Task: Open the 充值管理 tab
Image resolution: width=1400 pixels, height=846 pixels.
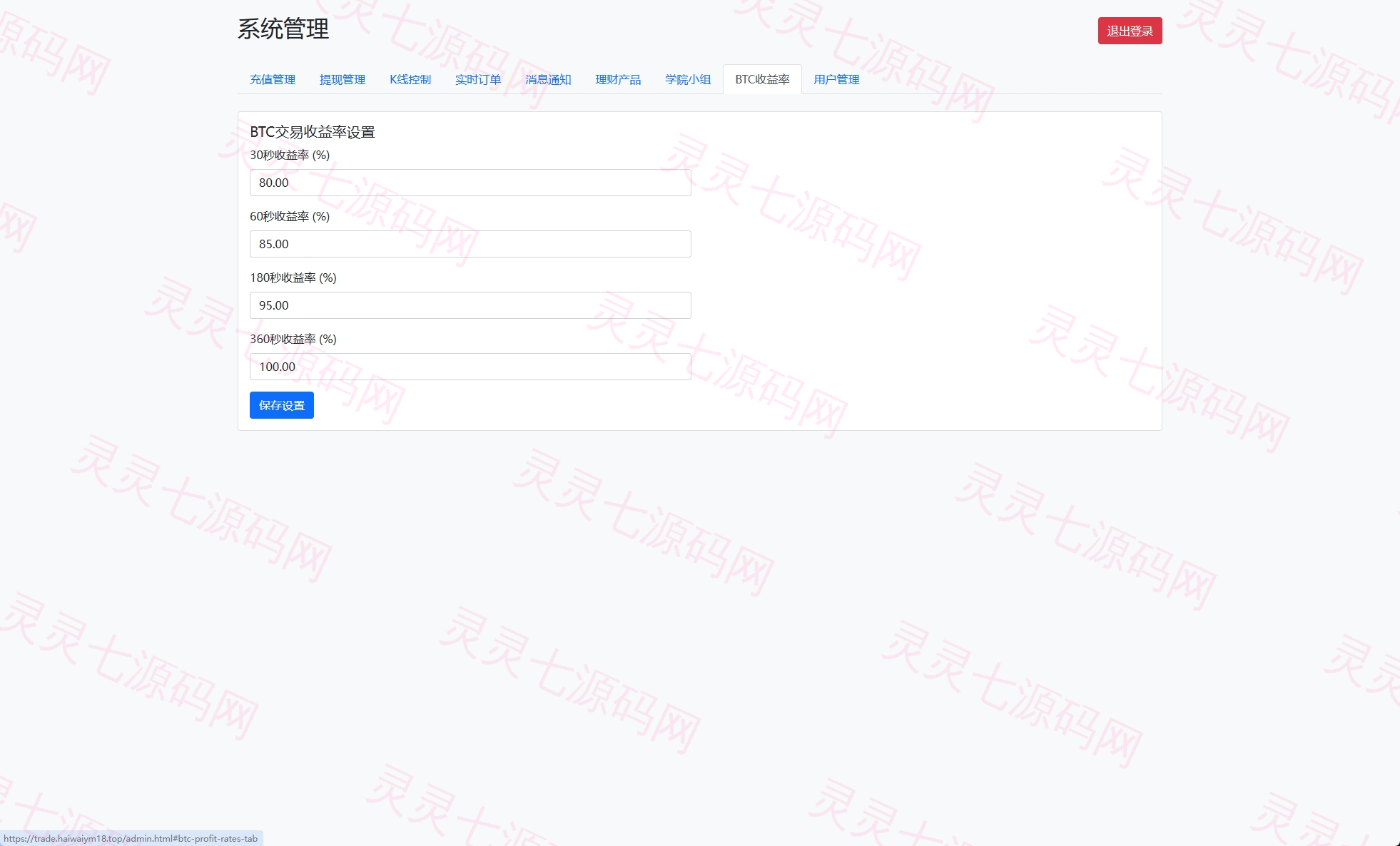Action: coord(273,79)
